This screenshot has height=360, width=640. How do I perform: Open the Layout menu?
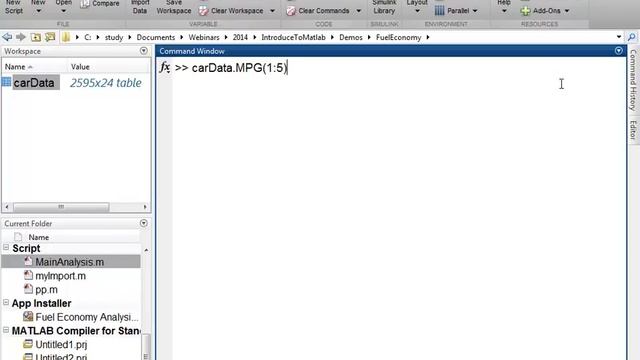[x=417, y=6]
